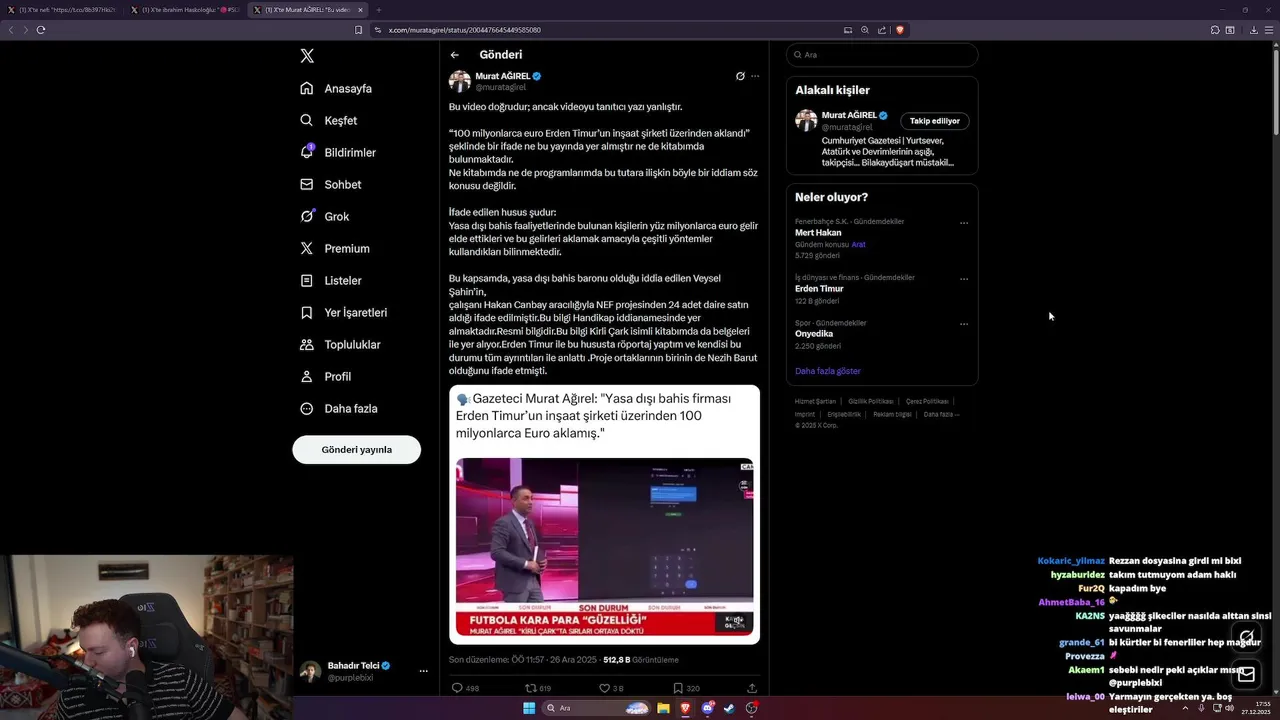Image resolution: width=1280 pixels, height=720 pixels.
Task: Open Bahadır Telci account switcher menu
Action: click(364, 671)
